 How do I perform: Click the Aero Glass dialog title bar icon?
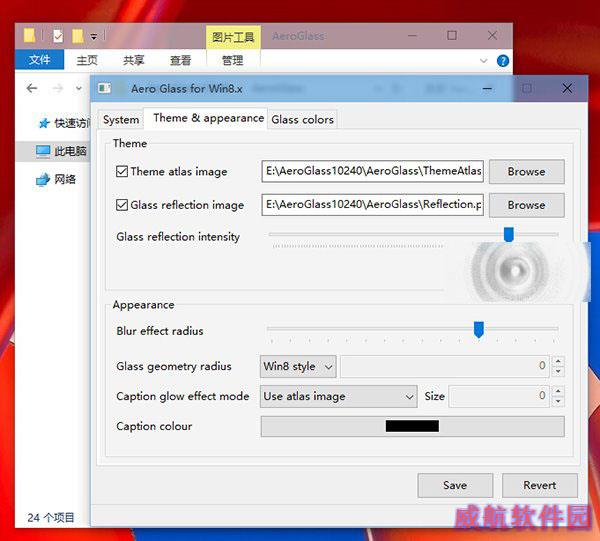(104, 88)
